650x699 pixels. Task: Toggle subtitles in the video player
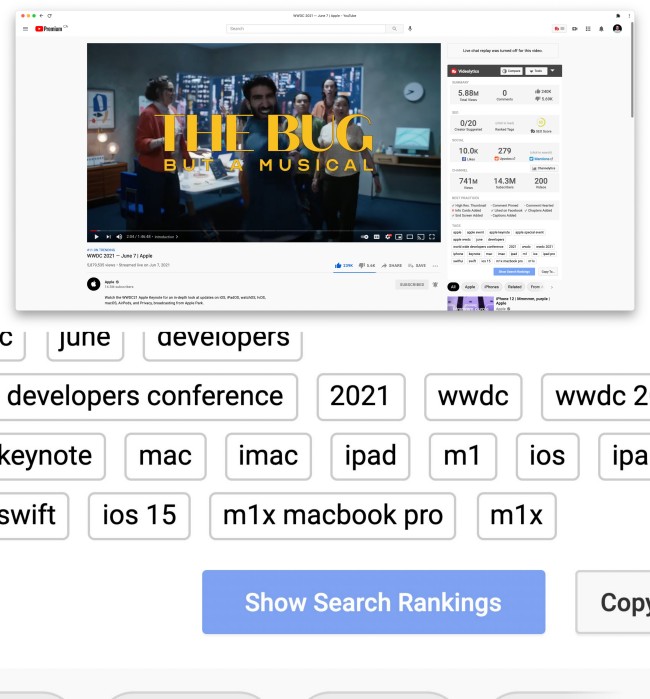coord(377,237)
